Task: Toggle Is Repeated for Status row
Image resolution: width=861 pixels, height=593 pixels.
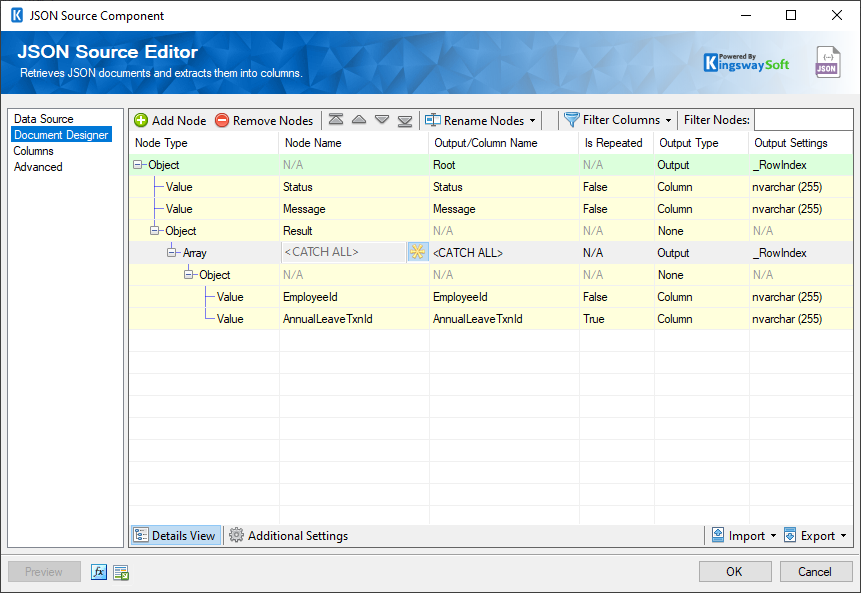Action: (596, 186)
